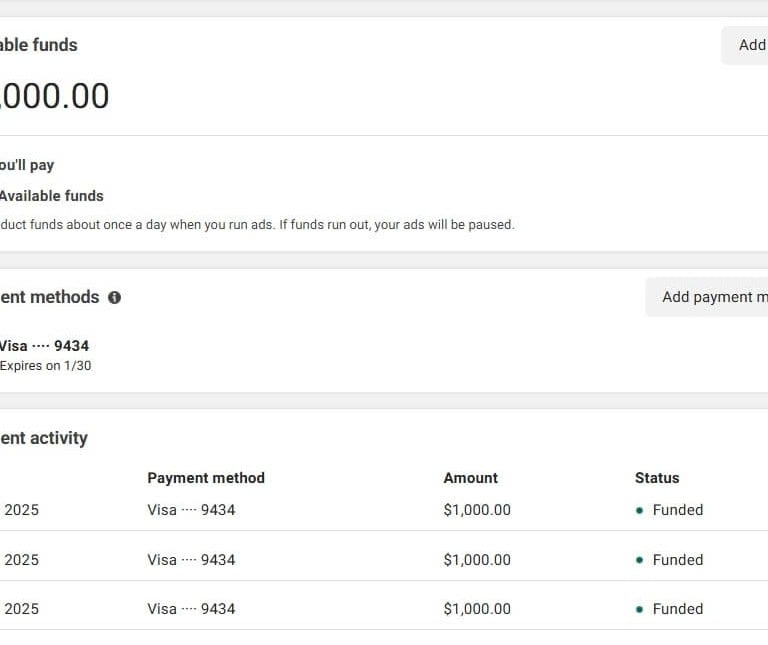Click the info icon beside payment methods
Screen dimensions: 768x645
coord(114,297)
